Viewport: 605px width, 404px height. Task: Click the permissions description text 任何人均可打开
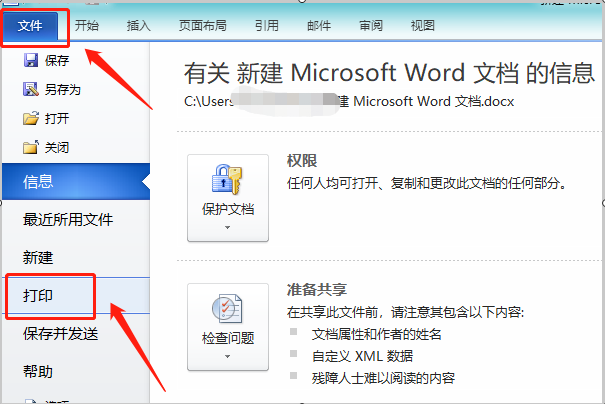click(427, 183)
